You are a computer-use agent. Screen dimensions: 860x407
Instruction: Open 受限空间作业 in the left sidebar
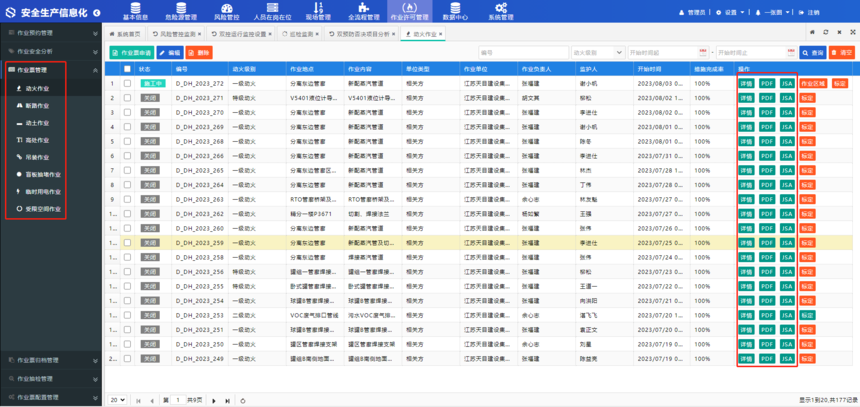click(42, 209)
